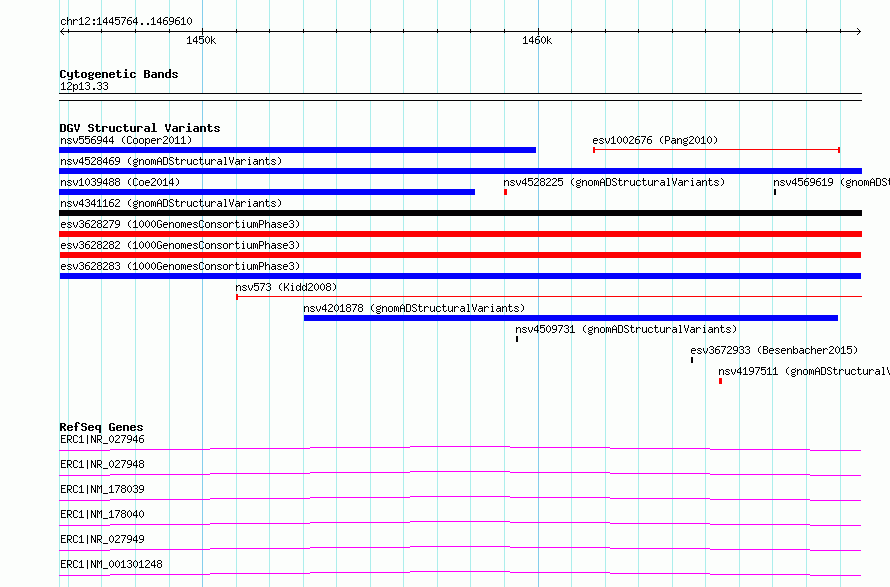
Task: Open ERC1|NM_178039 transcript label
Action: coord(102,489)
